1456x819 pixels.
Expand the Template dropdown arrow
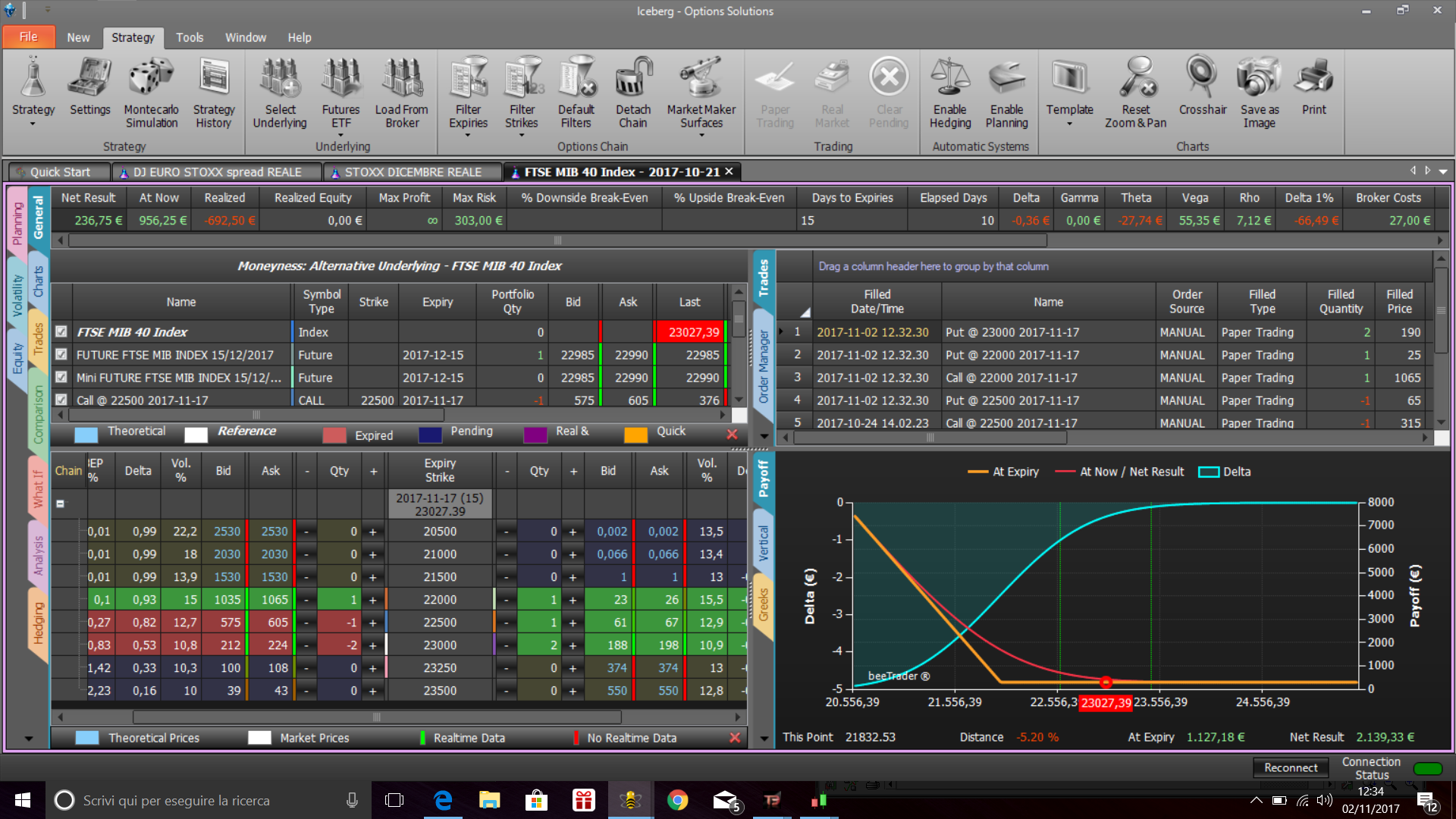click(x=1069, y=124)
